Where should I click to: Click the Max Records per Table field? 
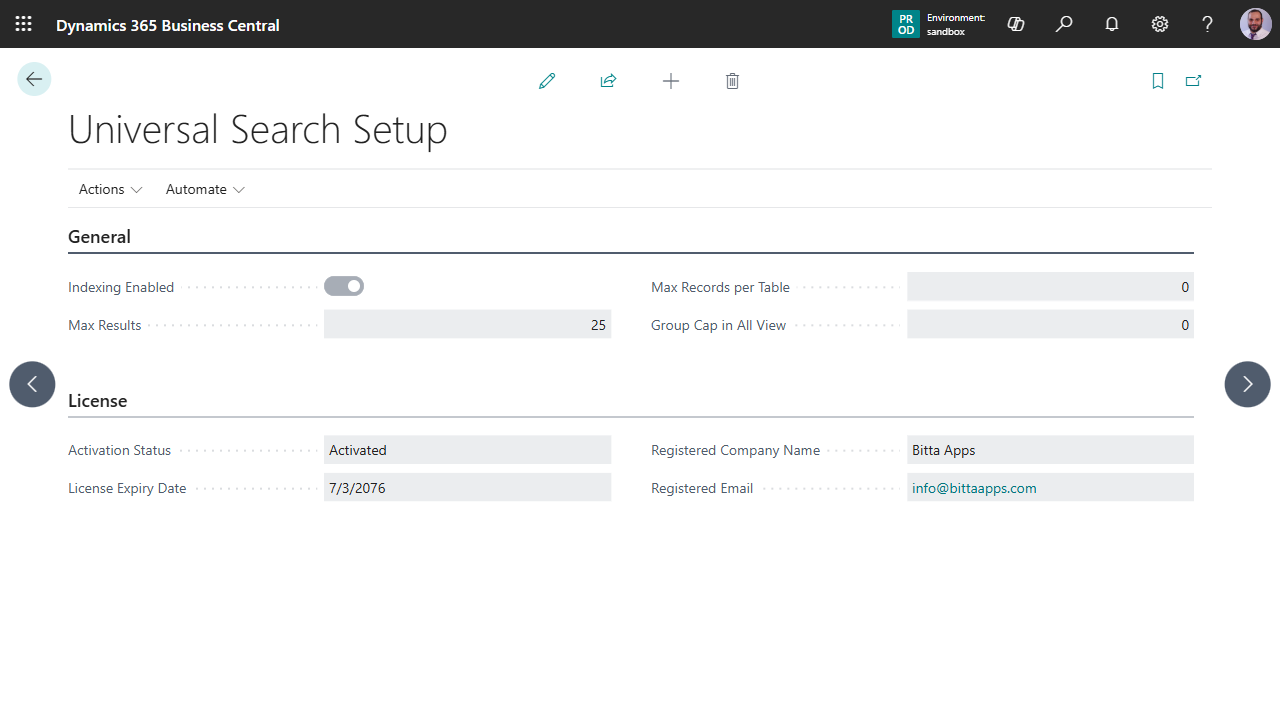[1050, 287]
